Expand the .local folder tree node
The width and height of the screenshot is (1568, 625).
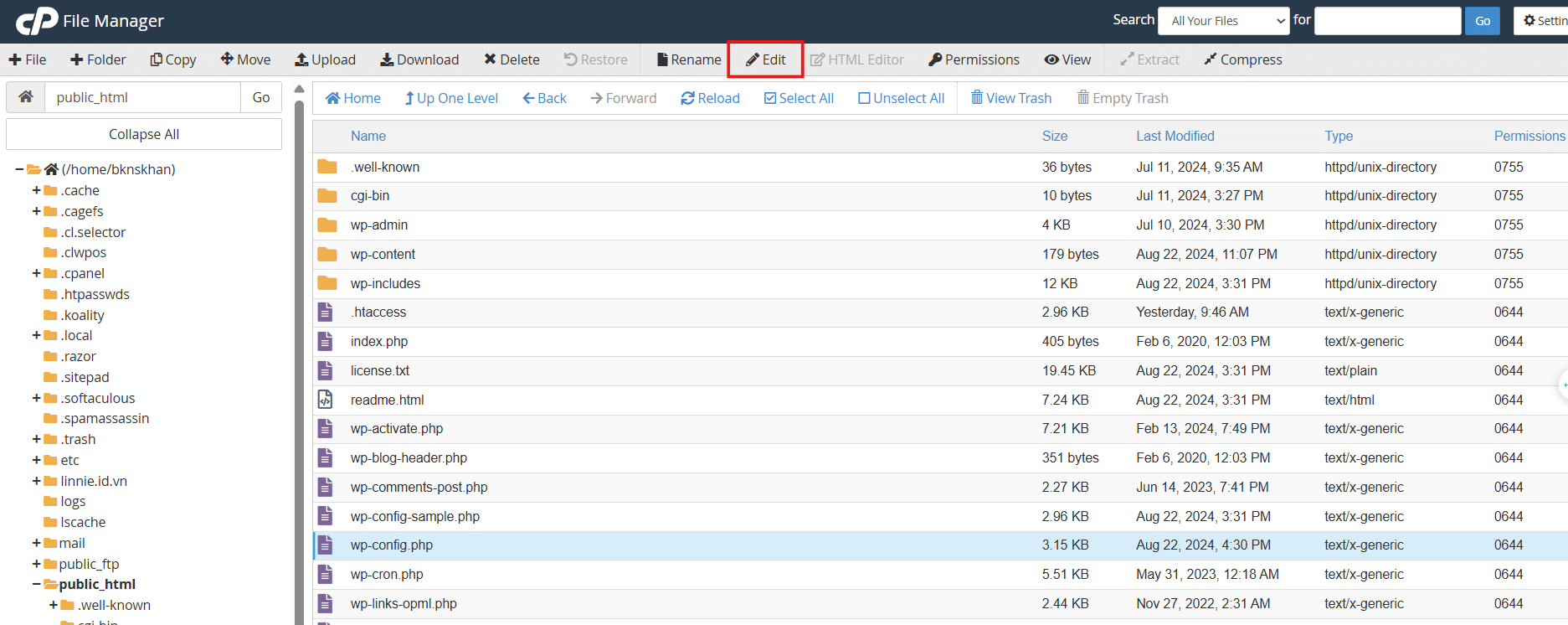[x=37, y=335]
